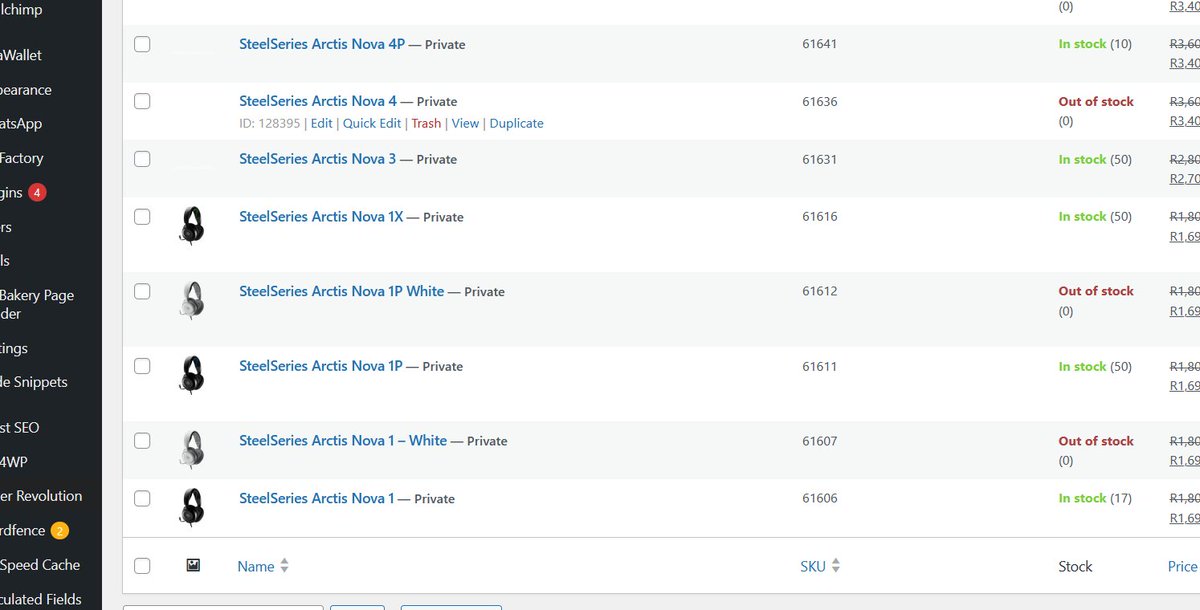
Task: Open SteelSeries Arctis Nova 3 product link
Action: (318, 159)
